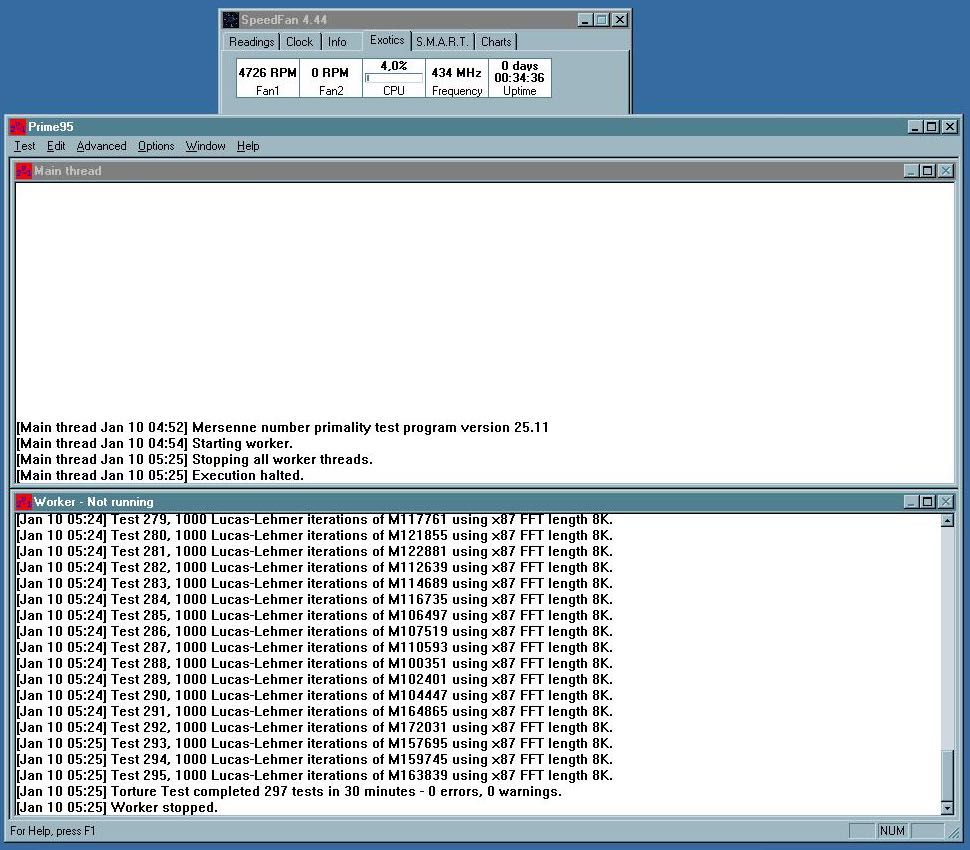Click the Test 291 M164865 log line
970x850 pixels.
[314, 711]
